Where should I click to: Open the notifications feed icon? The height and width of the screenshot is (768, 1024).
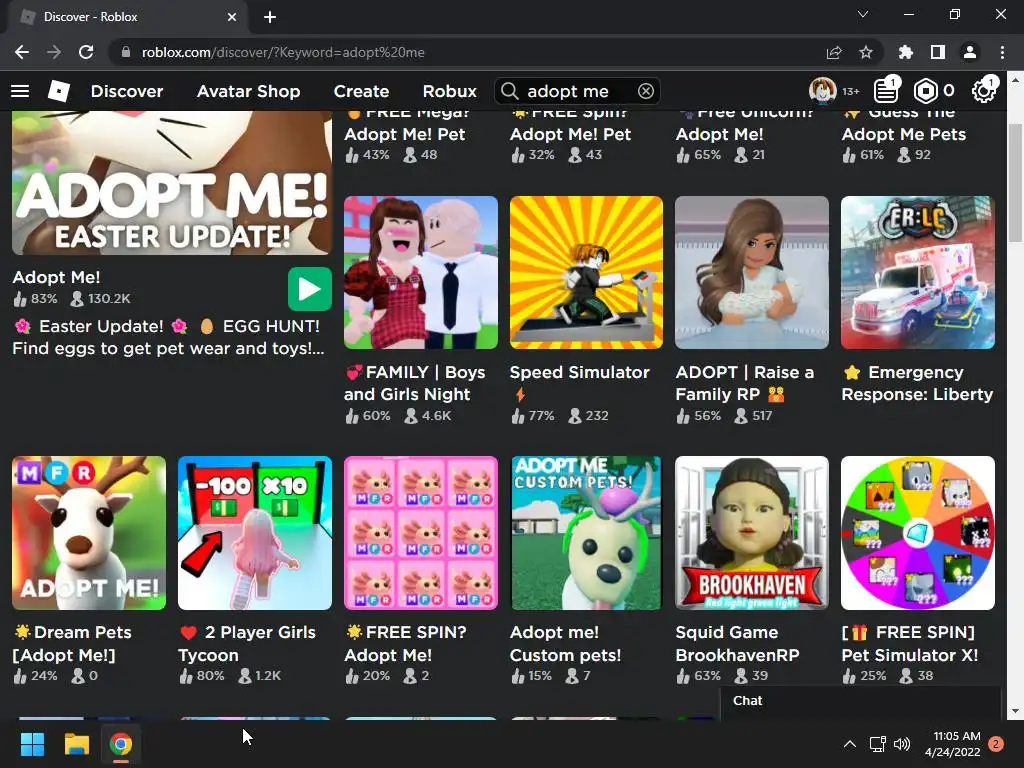pyautogui.click(x=886, y=91)
